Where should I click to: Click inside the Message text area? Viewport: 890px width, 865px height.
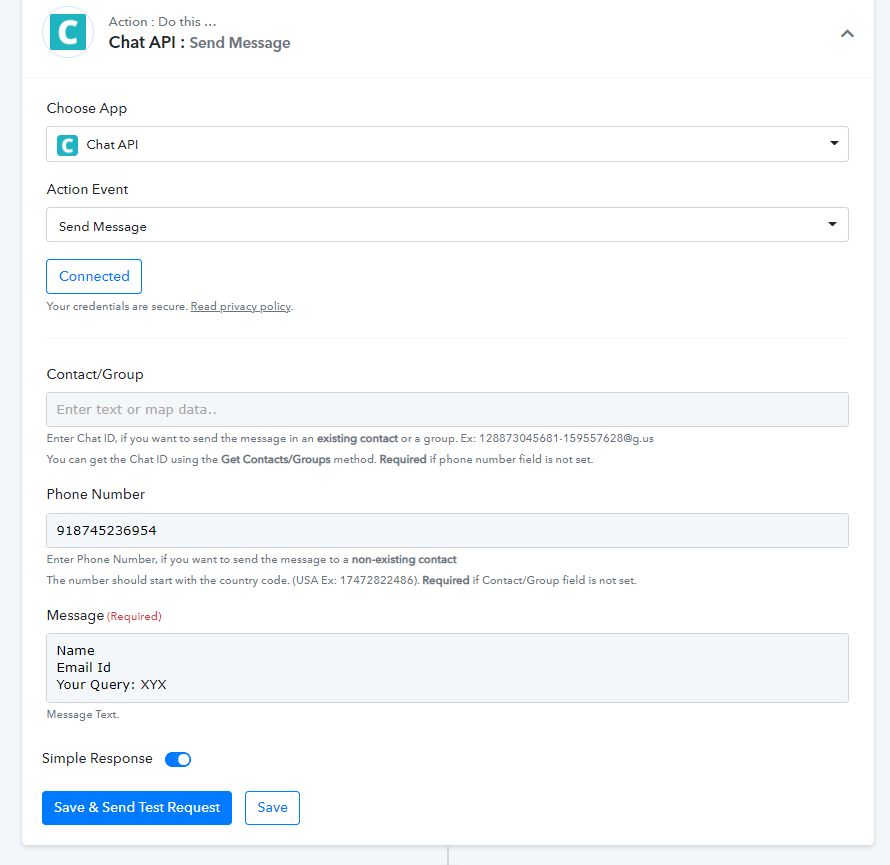coord(447,668)
